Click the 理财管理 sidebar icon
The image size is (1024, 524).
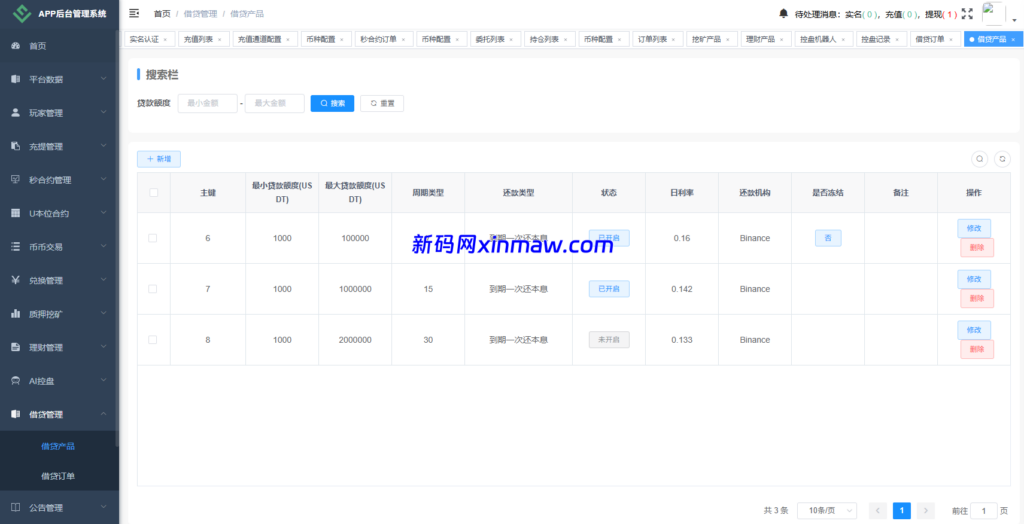[x=16, y=347]
